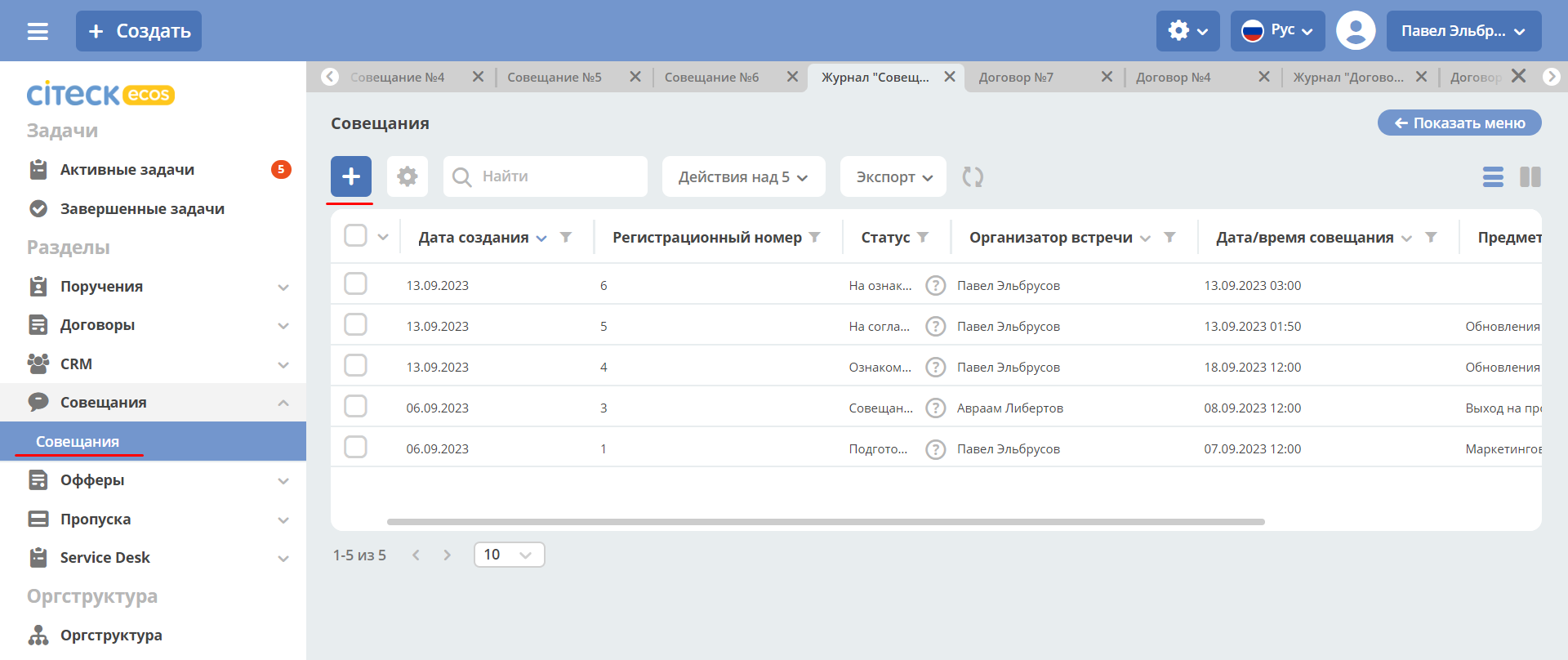Switch to the Договор №7 tab
1568x660 pixels.
[x=1016, y=77]
